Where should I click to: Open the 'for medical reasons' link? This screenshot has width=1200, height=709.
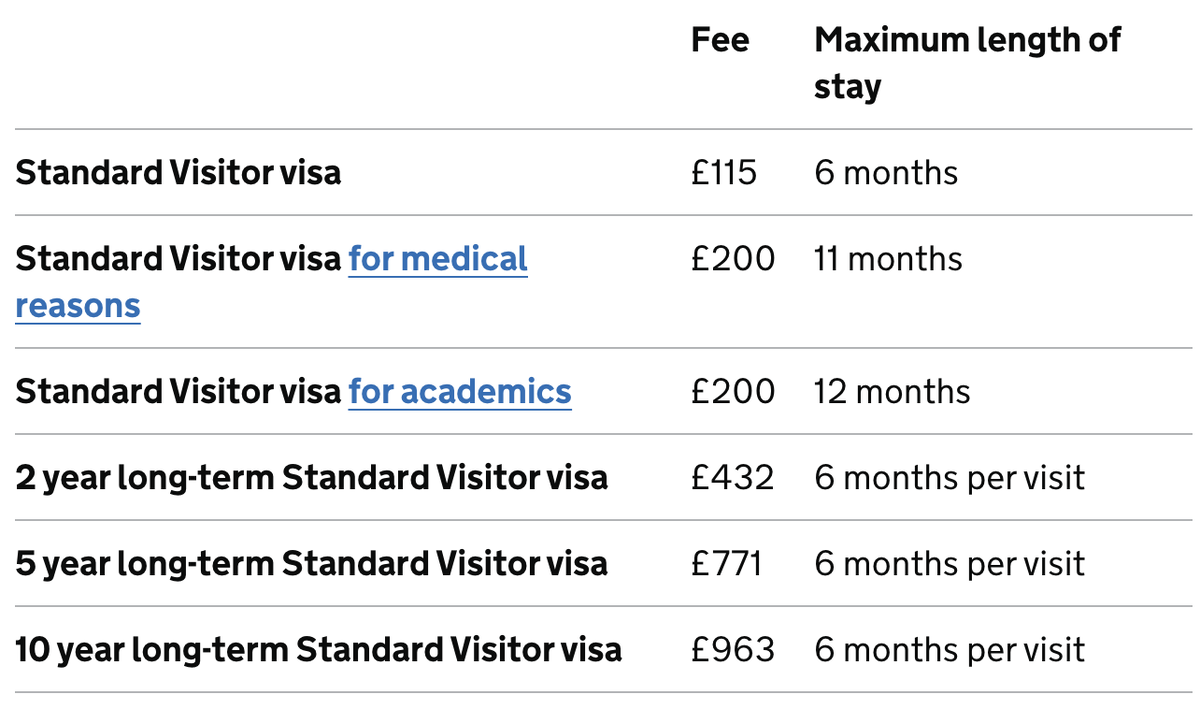437,260
